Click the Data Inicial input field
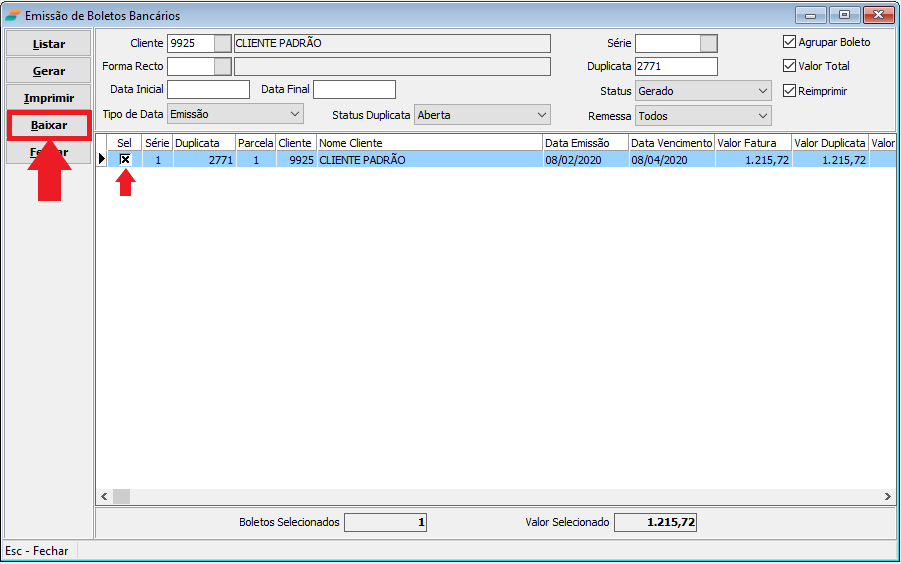Viewport: 901px width, 564px height. pos(208,90)
